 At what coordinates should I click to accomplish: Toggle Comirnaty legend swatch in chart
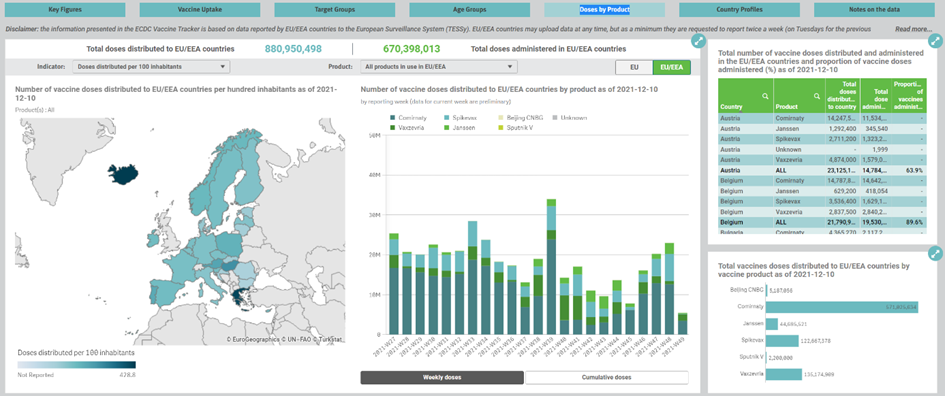point(393,118)
